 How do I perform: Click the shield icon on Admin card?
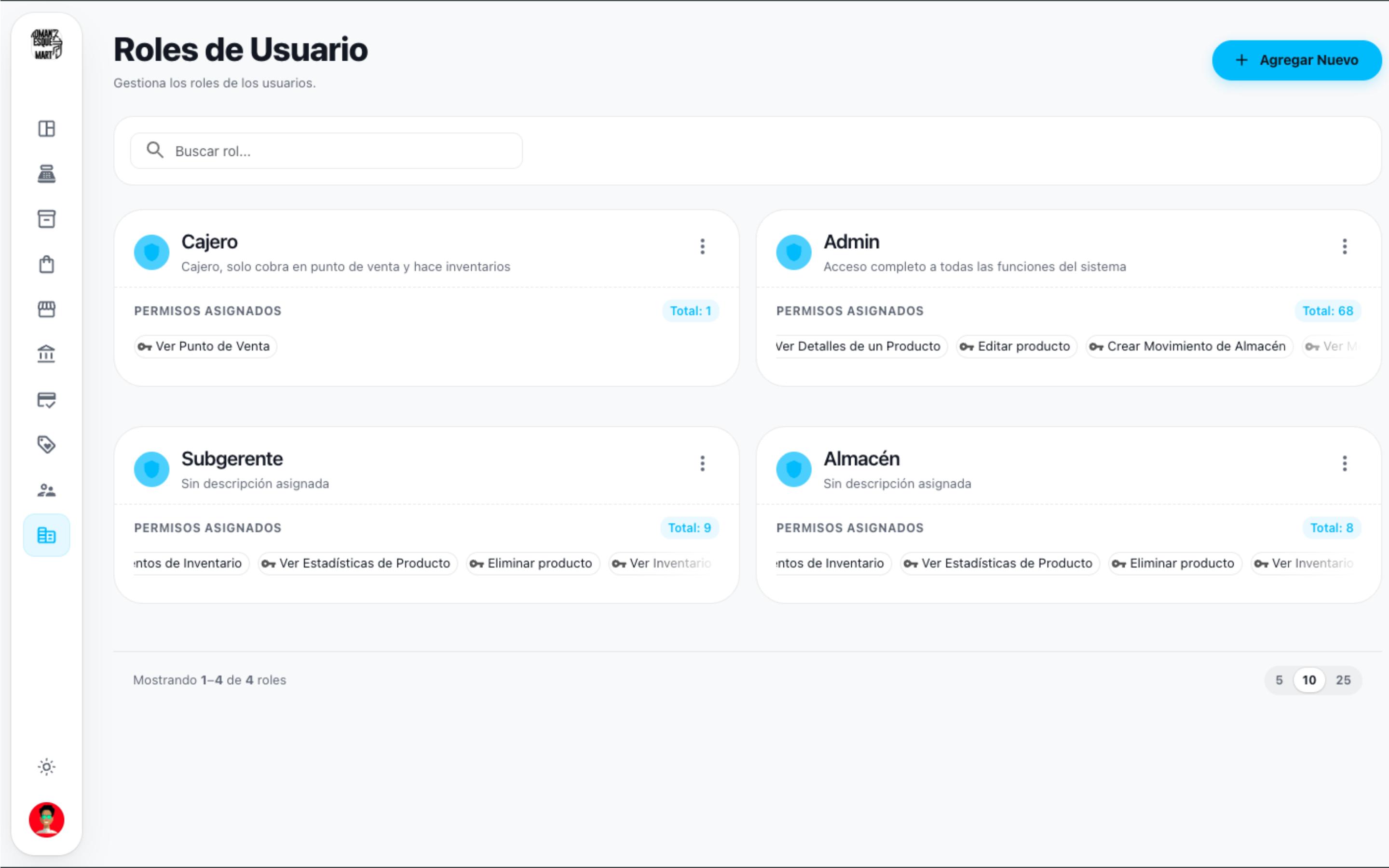[x=794, y=252]
